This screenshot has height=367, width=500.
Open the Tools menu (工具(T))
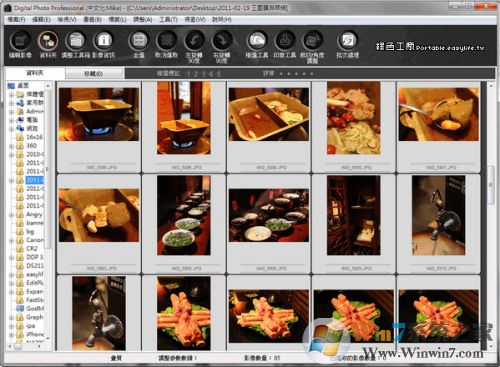pyautogui.click(x=168, y=20)
